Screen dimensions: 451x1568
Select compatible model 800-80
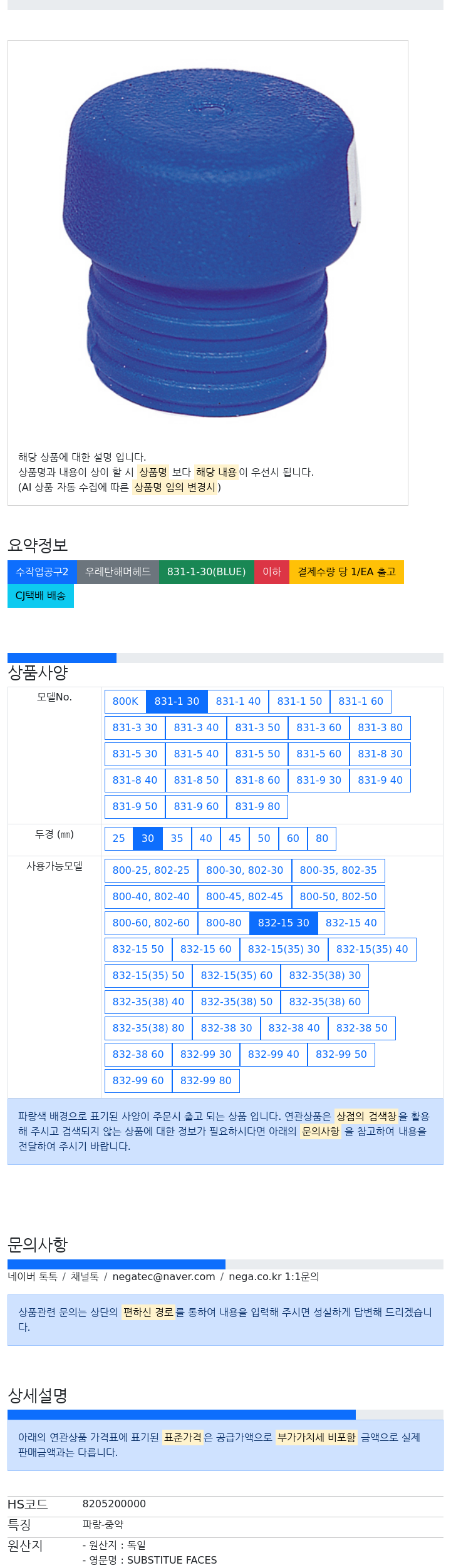point(224,923)
